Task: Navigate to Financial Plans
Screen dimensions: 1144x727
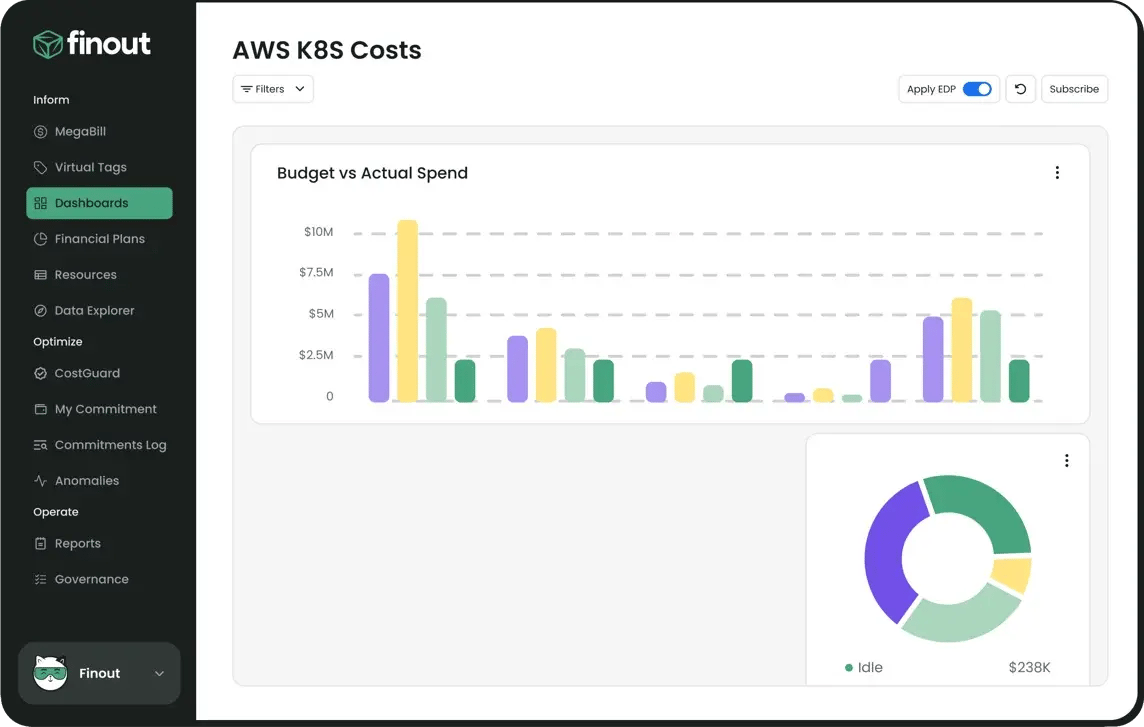Action: pyautogui.click(x=99, y=239)
